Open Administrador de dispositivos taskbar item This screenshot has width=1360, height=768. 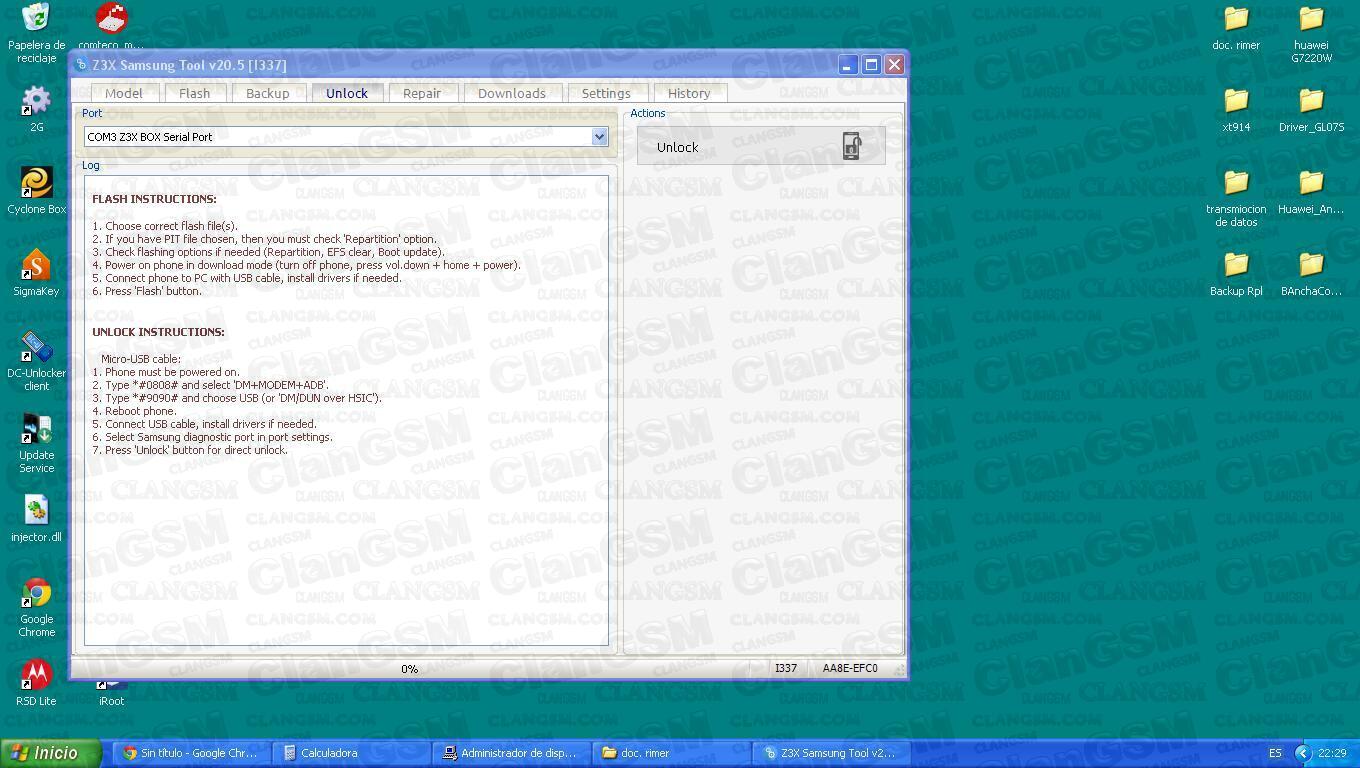click(510, 753)
